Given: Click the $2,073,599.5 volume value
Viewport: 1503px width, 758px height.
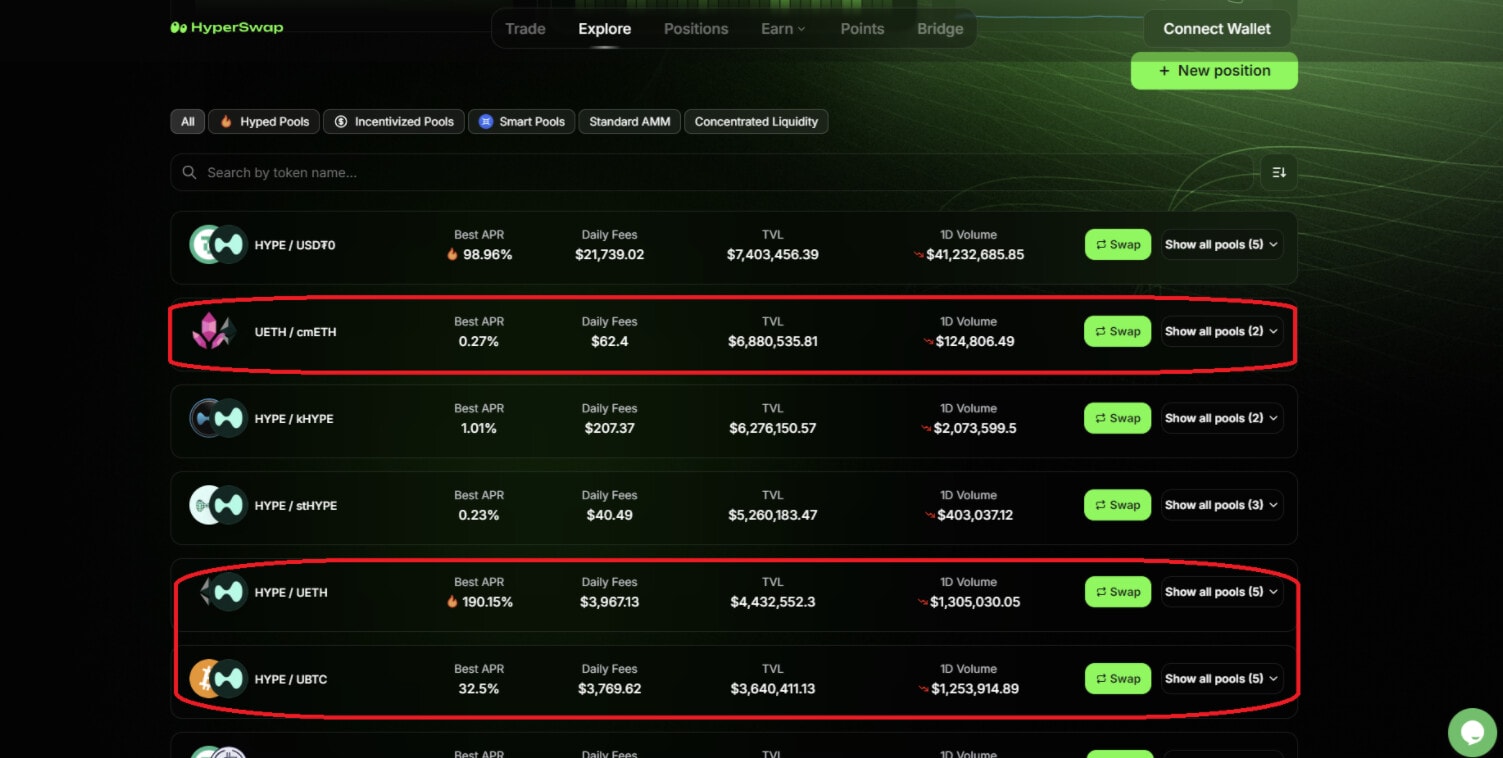Looking at the screenshot, I should point(975,428).
